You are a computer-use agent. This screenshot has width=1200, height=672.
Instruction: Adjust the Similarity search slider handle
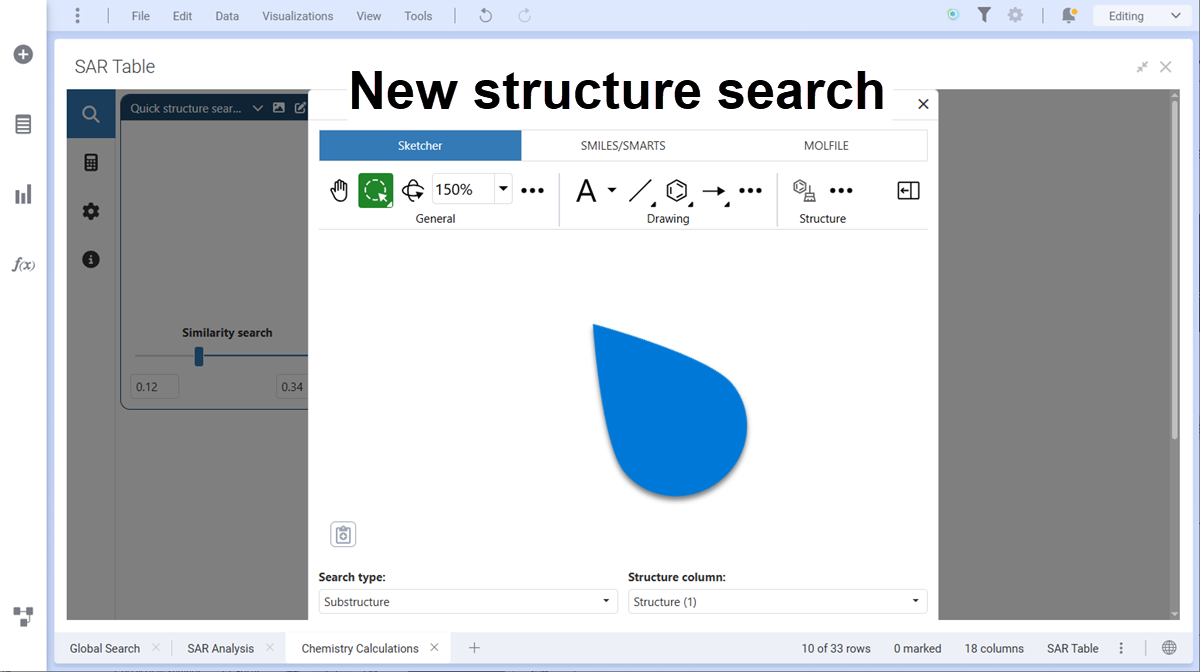pyautogui.click(x=199, y=356)
